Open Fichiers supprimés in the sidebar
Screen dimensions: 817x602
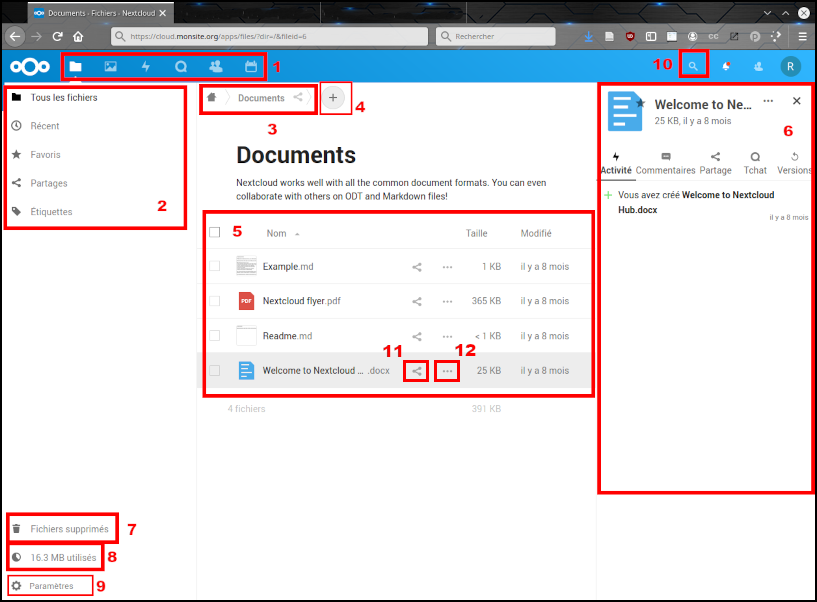pyautogui.click(x=69, y=528)
